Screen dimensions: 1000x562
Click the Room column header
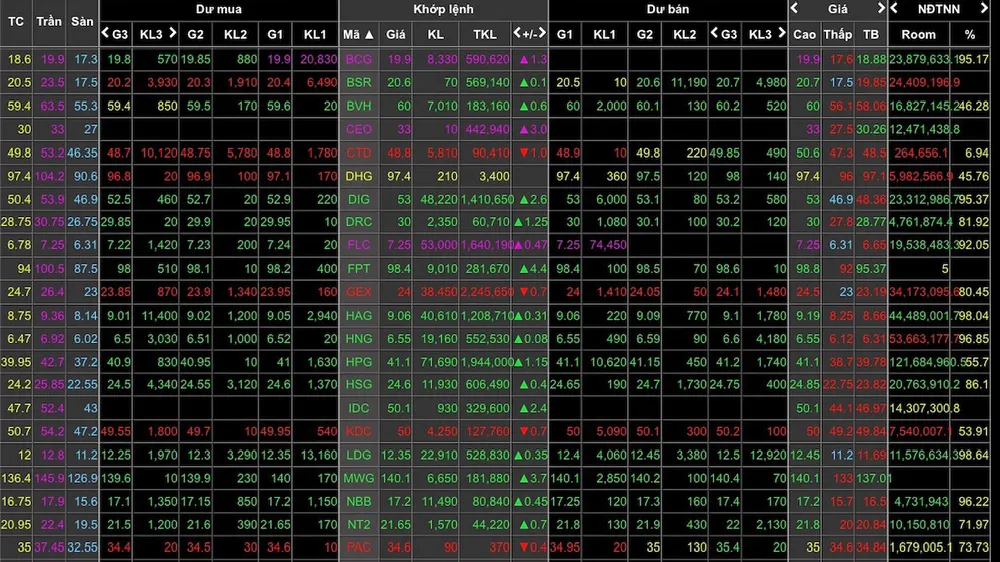pyautogui.click(x=918, y=34)
